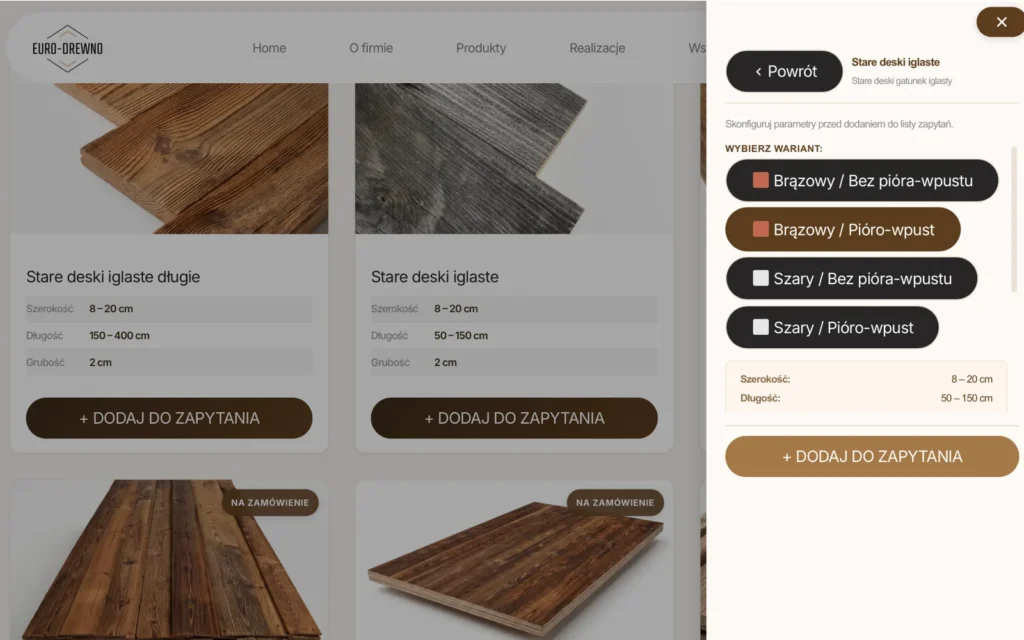Viewport: 1024px width, 640px height.
Task: Close the configuration panel with X
Action: [x=1000, y=22]
